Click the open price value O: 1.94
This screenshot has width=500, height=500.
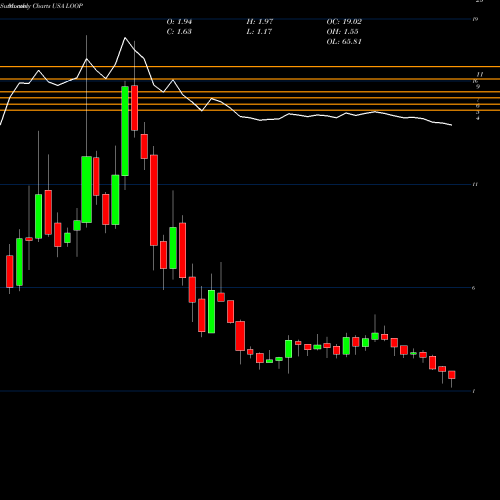[x=179, y=22]
